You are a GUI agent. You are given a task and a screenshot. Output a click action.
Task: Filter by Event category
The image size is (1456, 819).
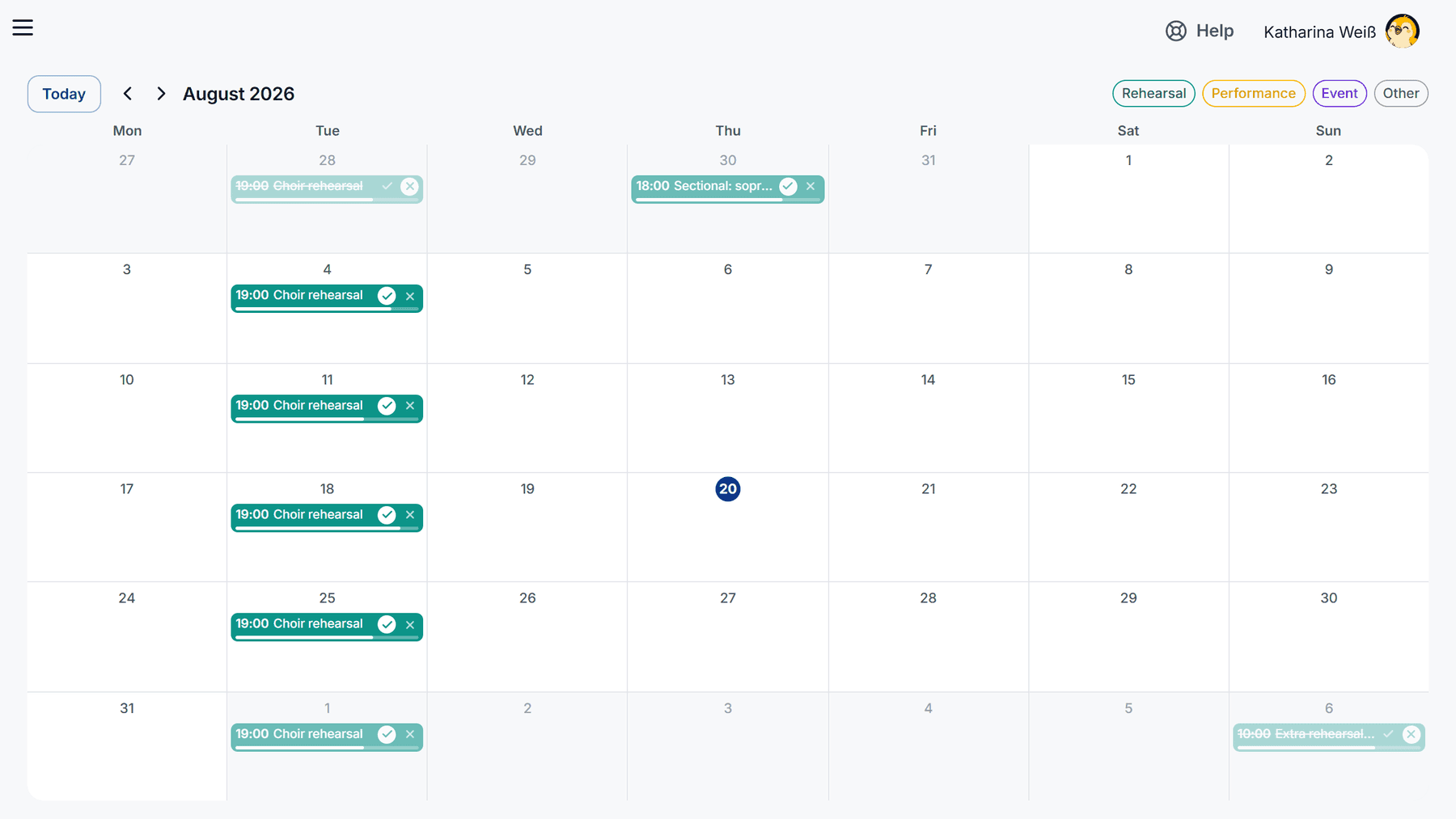(1340, 93)
